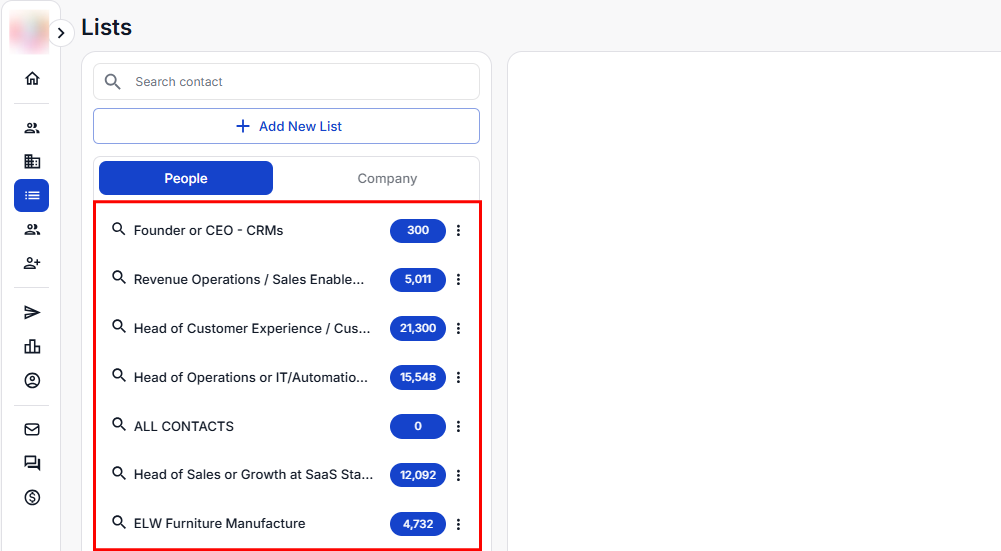
Task: Open three-dot menu for ELW Furniture Manufacture
Action: 459,524
